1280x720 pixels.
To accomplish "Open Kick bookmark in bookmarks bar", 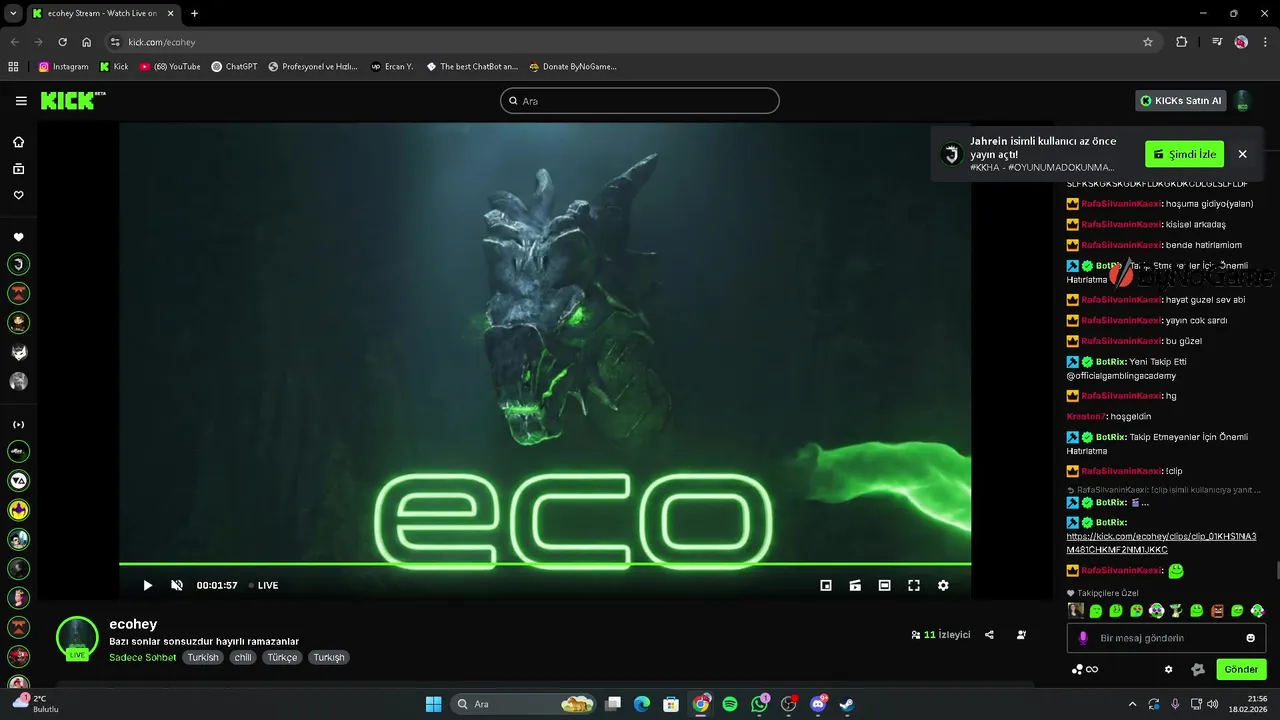I will click(114, 67).
